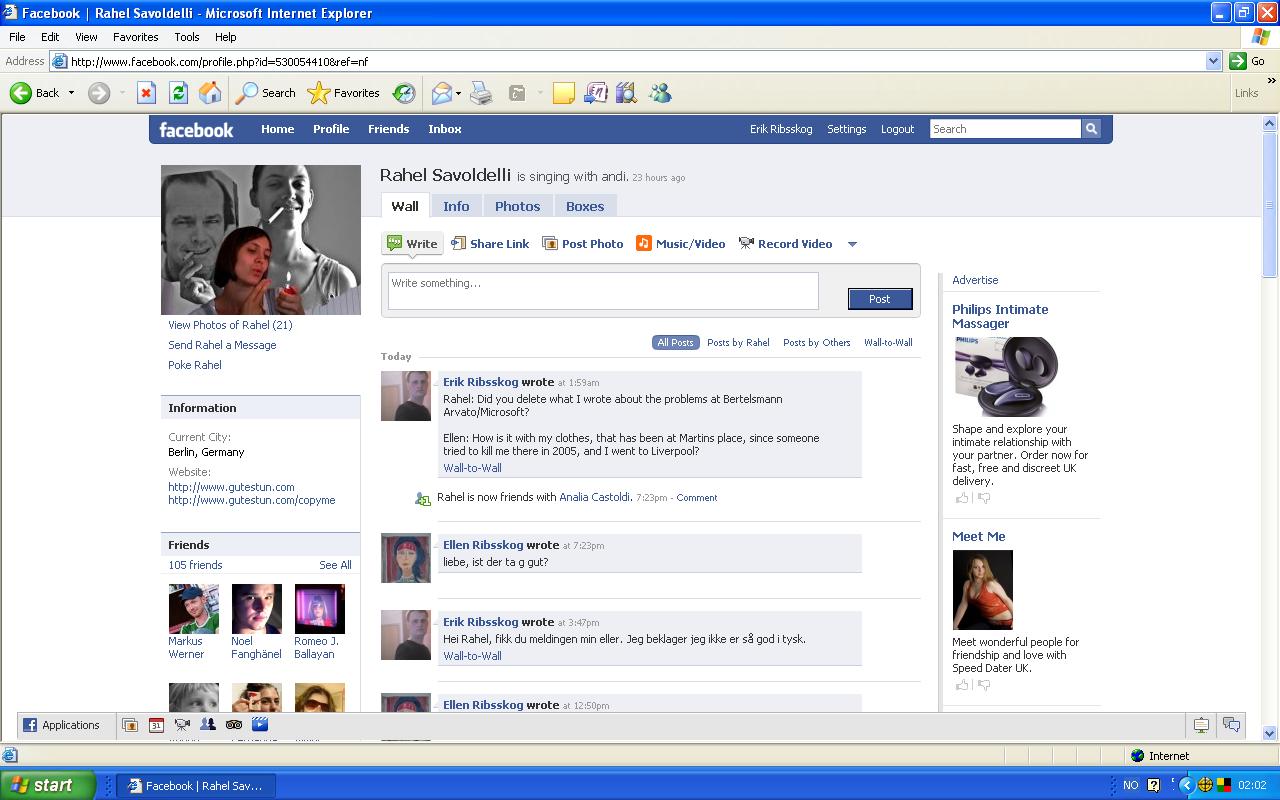
Task: Thumbs down the Meet Me ad
Action: click(x=984, y=685)
